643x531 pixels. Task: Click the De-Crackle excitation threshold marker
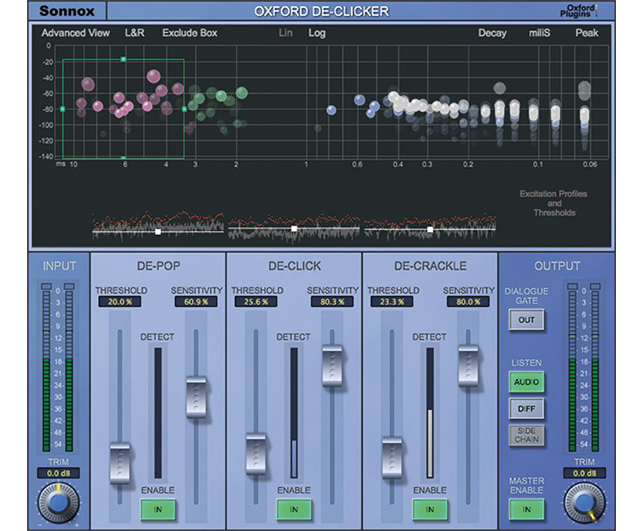pos(430,230)
